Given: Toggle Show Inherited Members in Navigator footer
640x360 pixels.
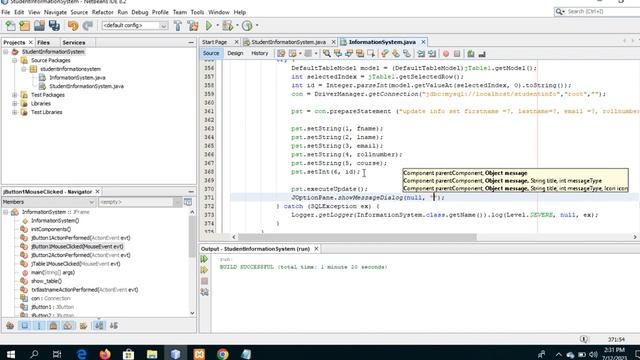Looking at the screenshot, I should tap(10, 326).
